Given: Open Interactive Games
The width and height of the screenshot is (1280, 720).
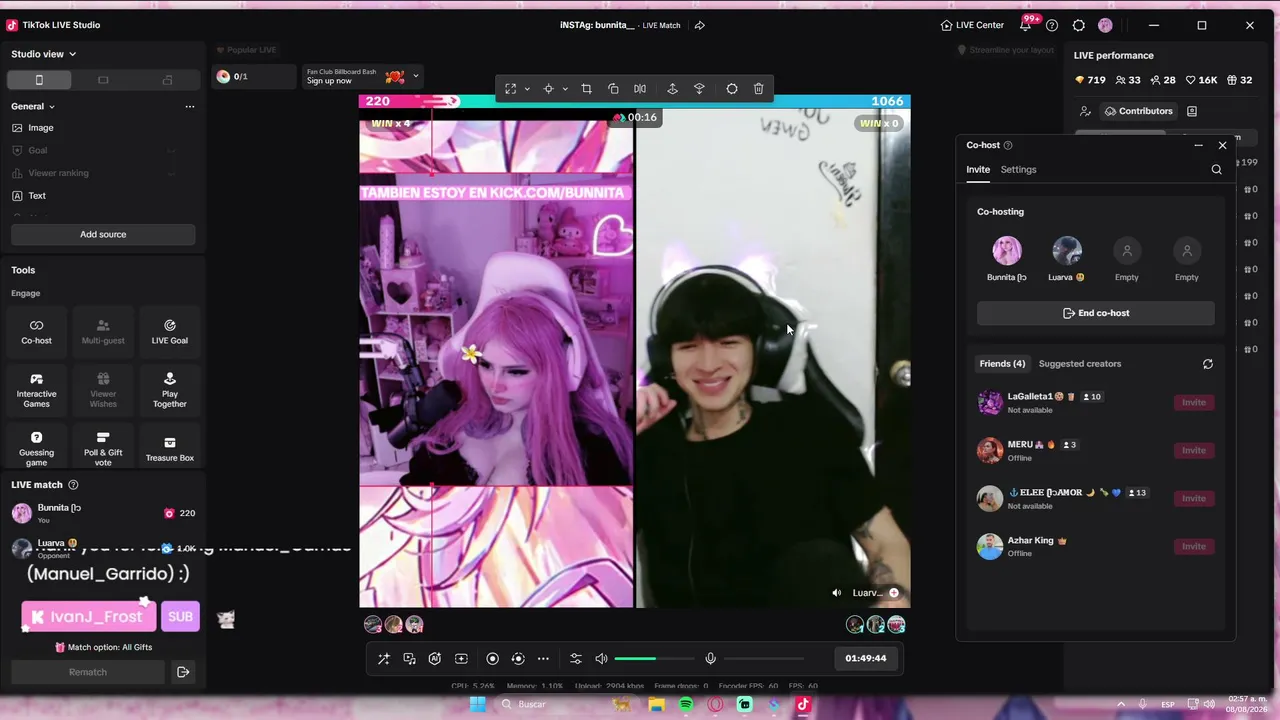Looking at the screenshot, I should point(36,390).
